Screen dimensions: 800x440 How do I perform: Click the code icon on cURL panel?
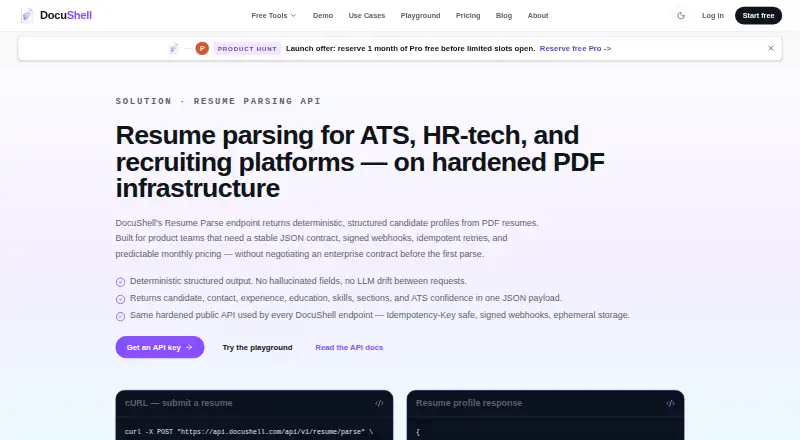(x=379, y=403)
